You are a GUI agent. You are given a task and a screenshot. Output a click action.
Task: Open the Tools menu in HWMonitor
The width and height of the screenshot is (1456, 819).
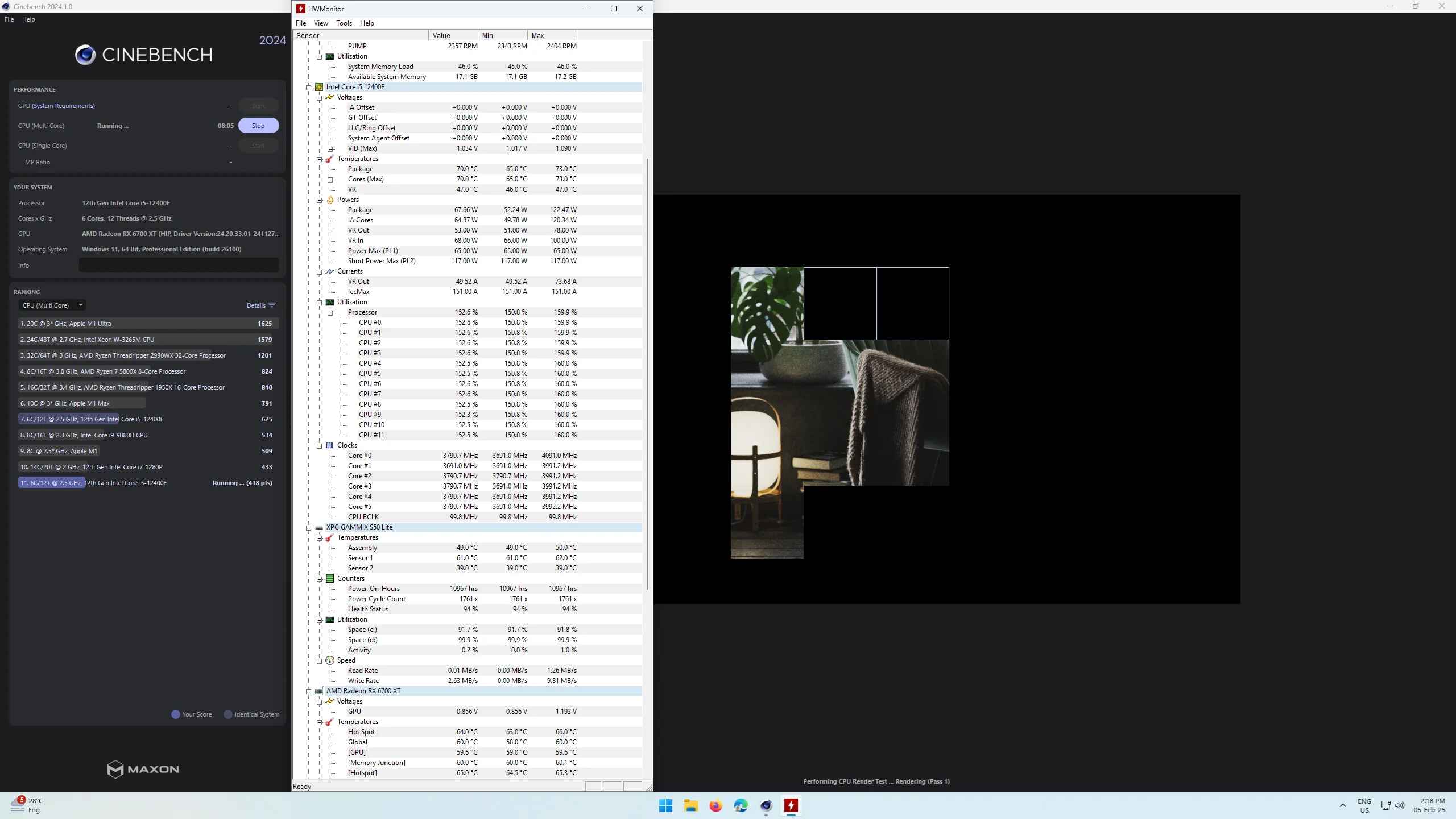click(x=344, y=23)
